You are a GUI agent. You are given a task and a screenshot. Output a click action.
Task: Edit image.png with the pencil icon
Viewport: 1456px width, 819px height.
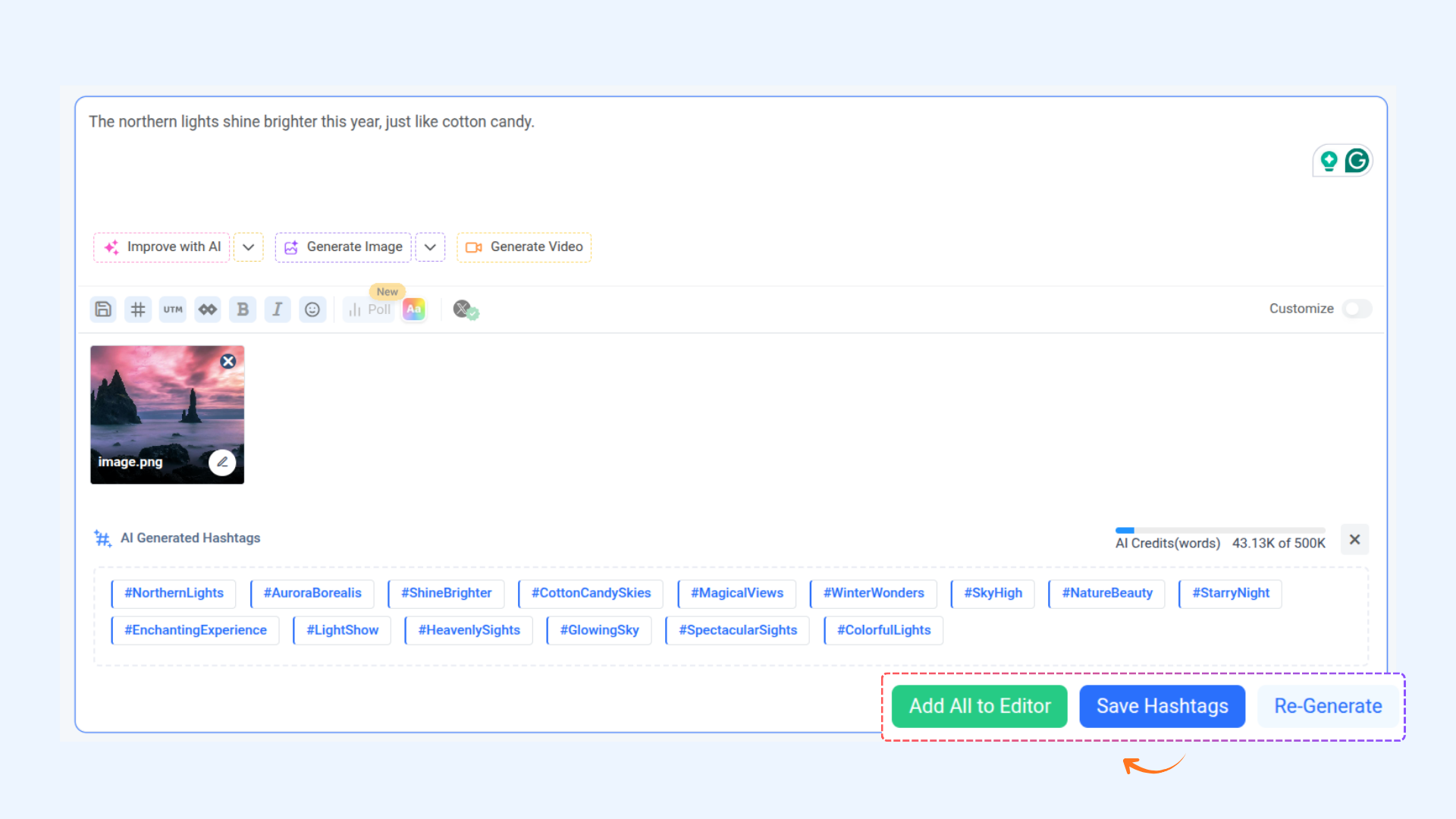(222, 463)
